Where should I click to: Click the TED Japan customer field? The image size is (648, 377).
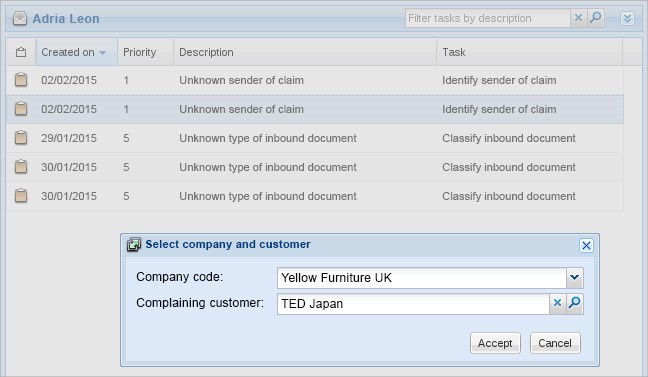pos(413,304)
